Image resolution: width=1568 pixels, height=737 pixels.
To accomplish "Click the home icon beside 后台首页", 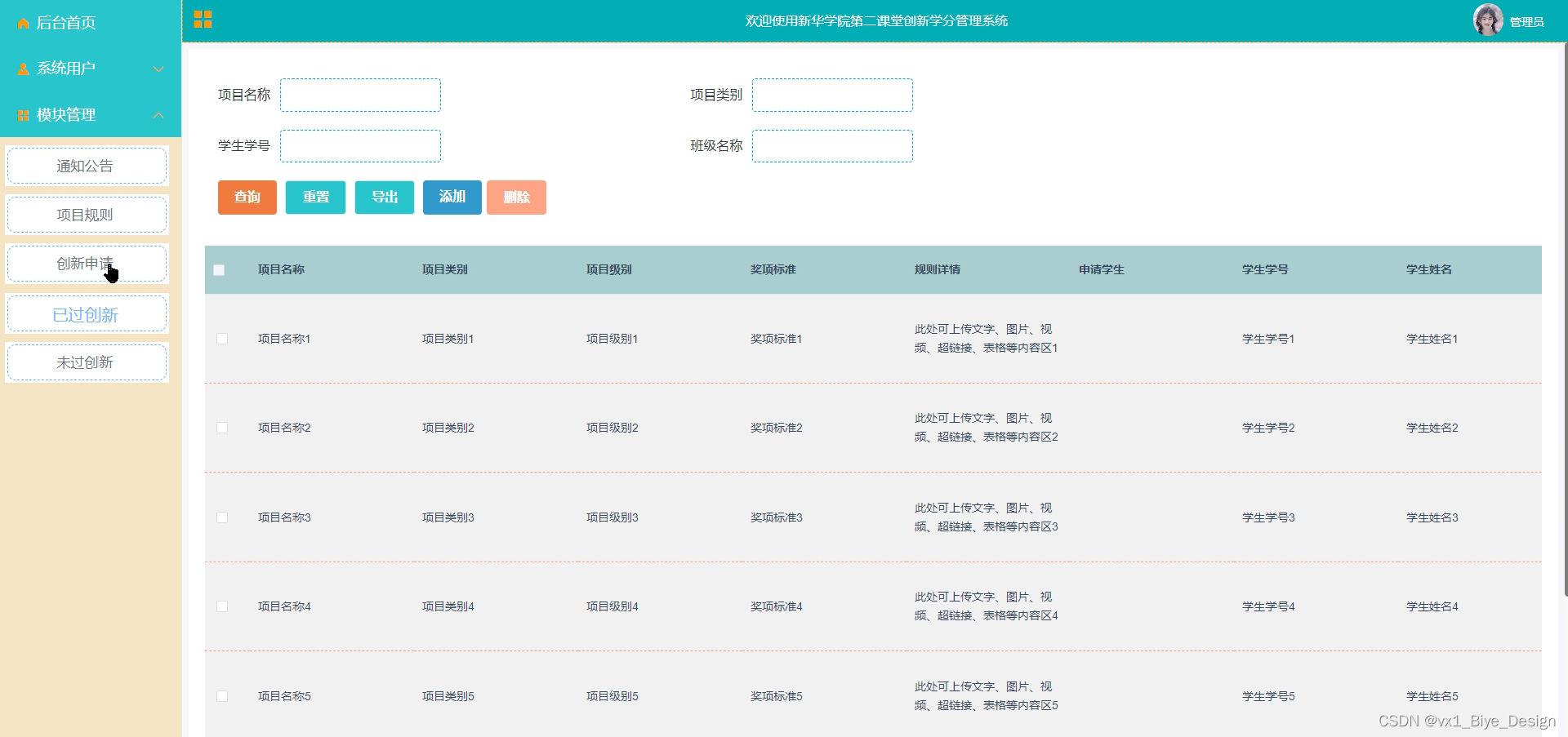I will [x=23, y=24].
